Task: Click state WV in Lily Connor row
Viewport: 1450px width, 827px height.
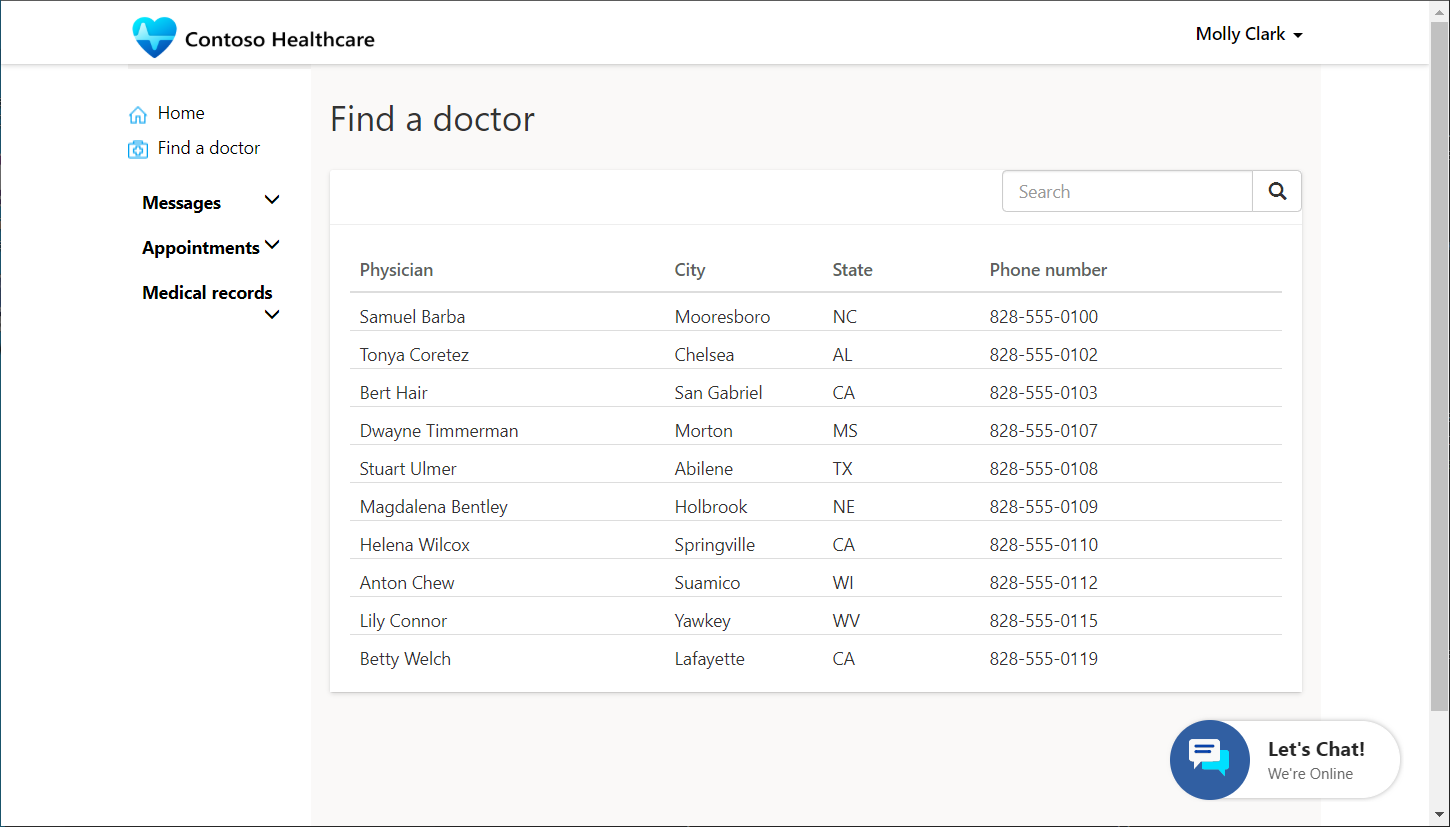Action: click(x=845, y=621)
